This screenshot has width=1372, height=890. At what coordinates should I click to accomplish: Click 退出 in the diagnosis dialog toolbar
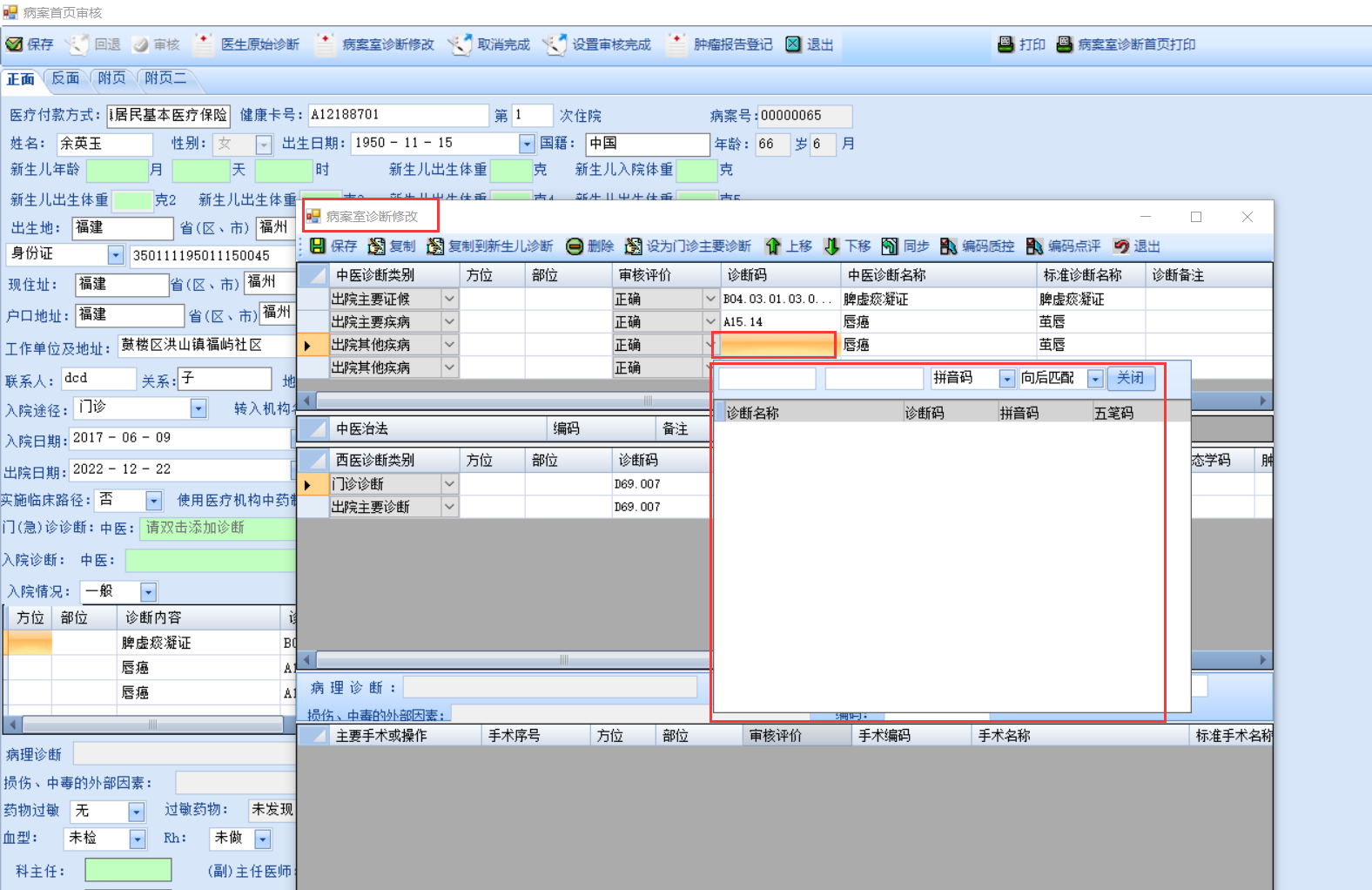1137,246
